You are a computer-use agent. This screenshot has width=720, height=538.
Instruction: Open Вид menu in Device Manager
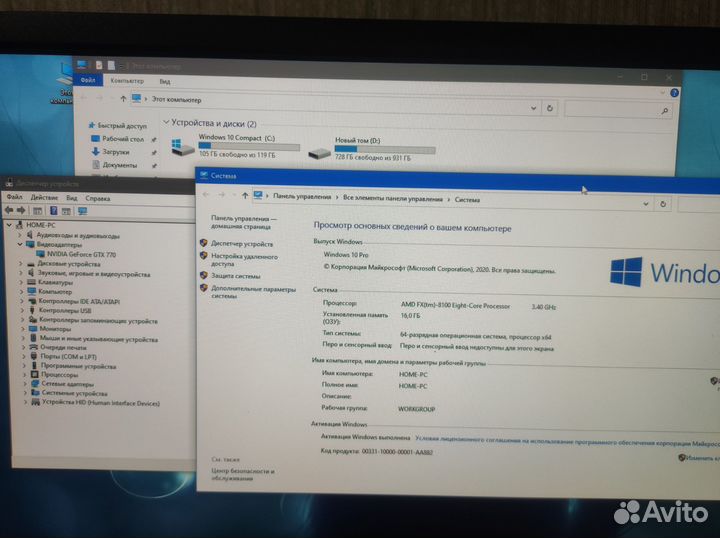point(72,198)
